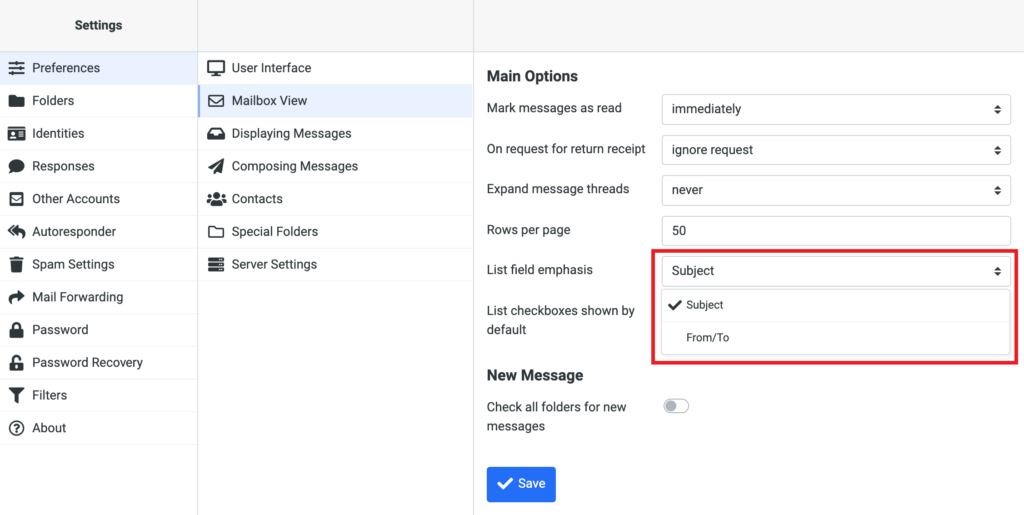The image size is (1024, 515).
Task: Click the Filters funnel icon
Action: coord(16,396)
